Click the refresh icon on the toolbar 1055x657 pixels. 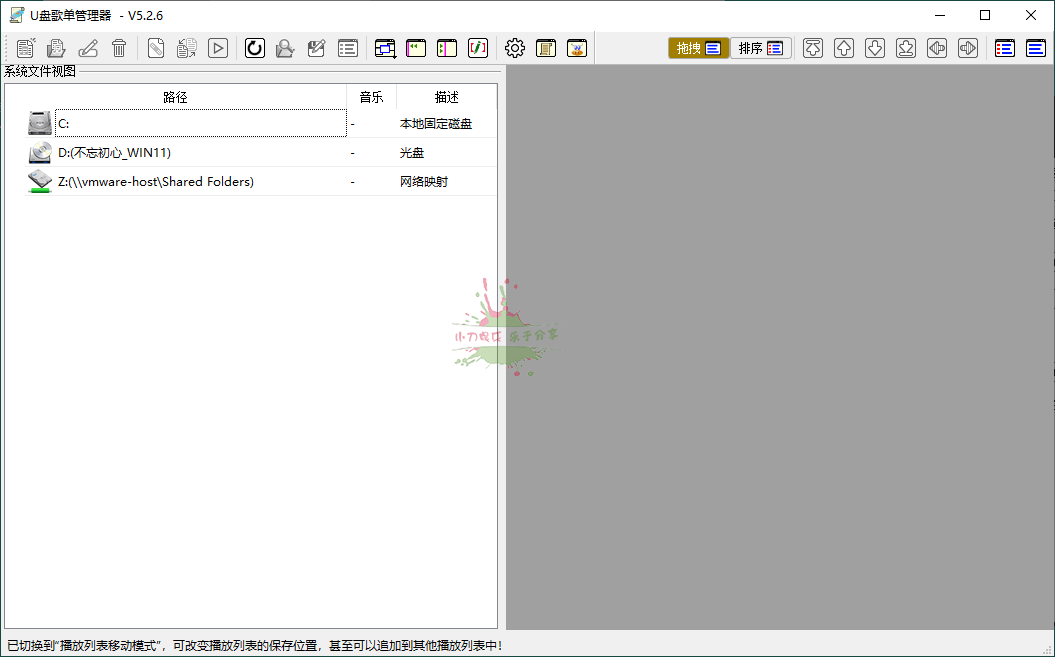click(254, 48)
